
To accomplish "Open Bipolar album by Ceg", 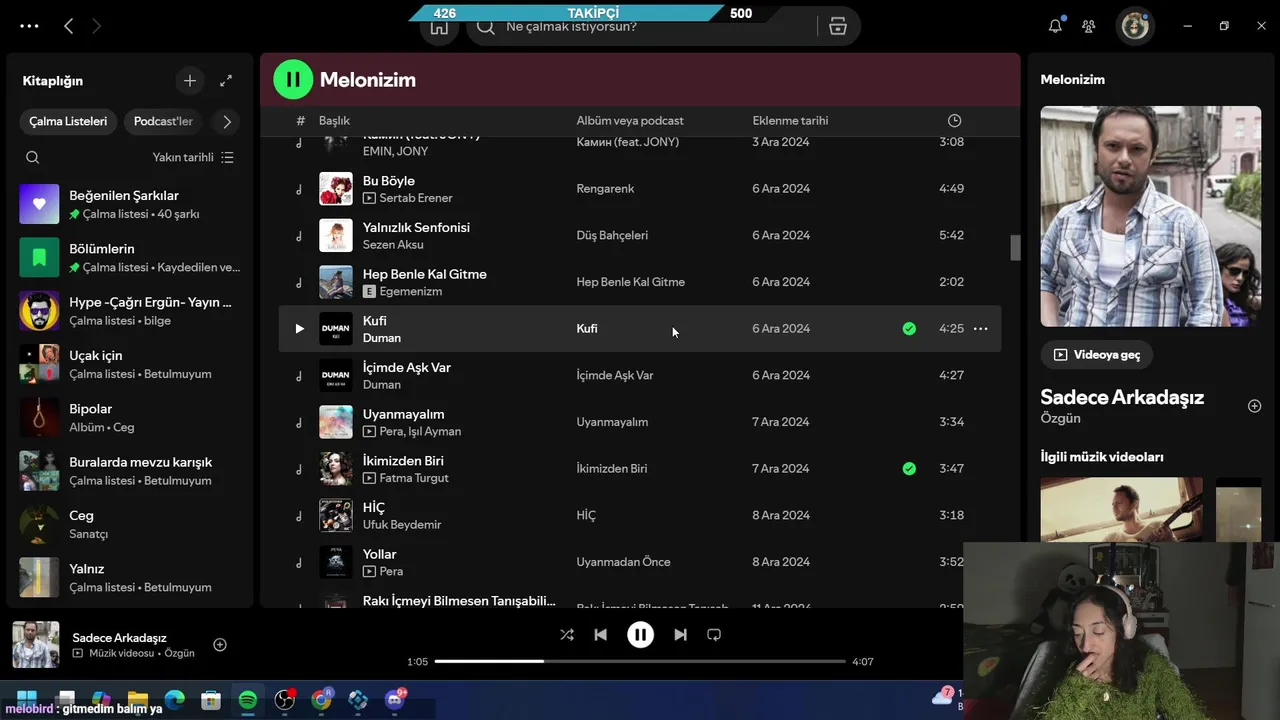I will (130, 417).
